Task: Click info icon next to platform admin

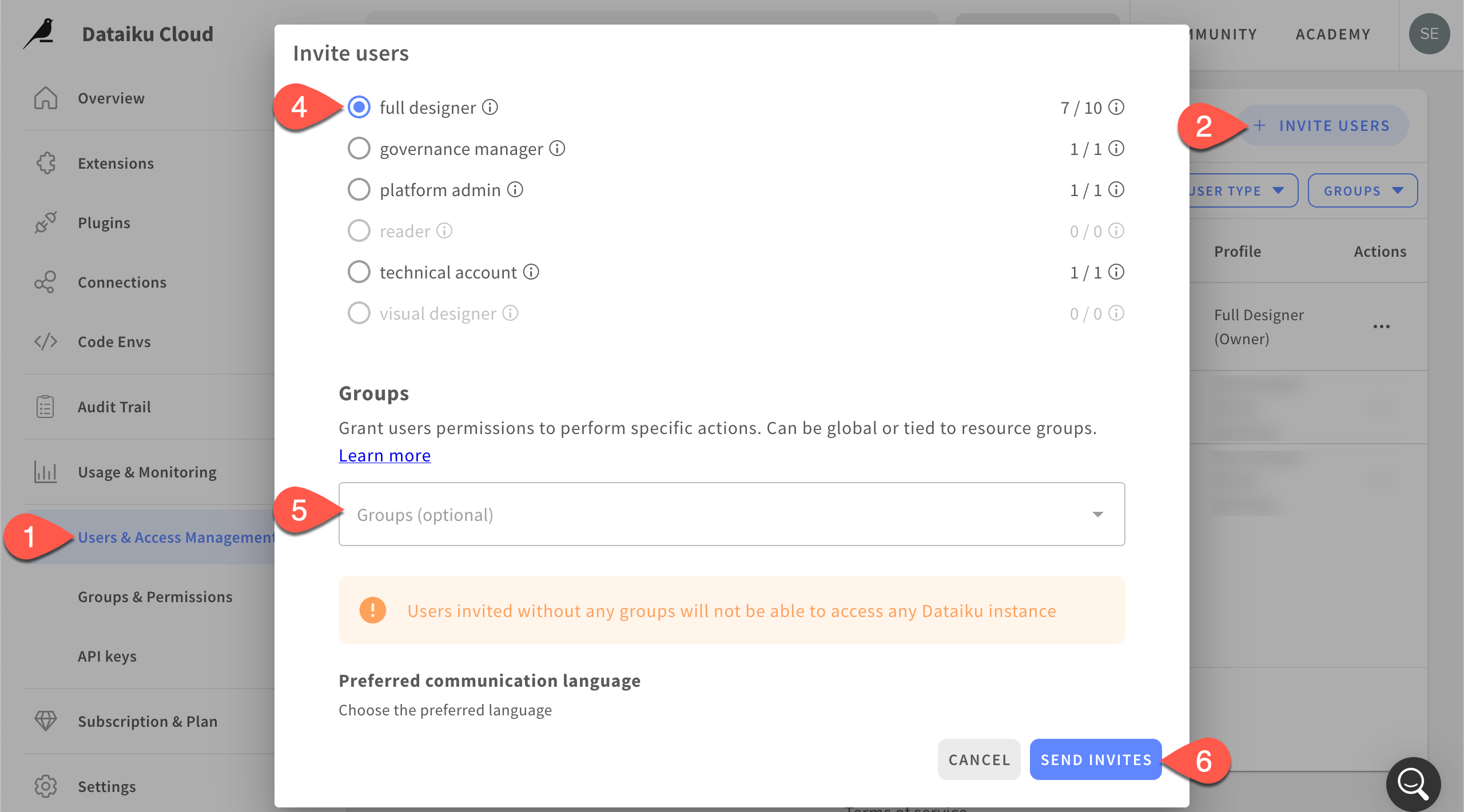Action: tap(515, 189)
